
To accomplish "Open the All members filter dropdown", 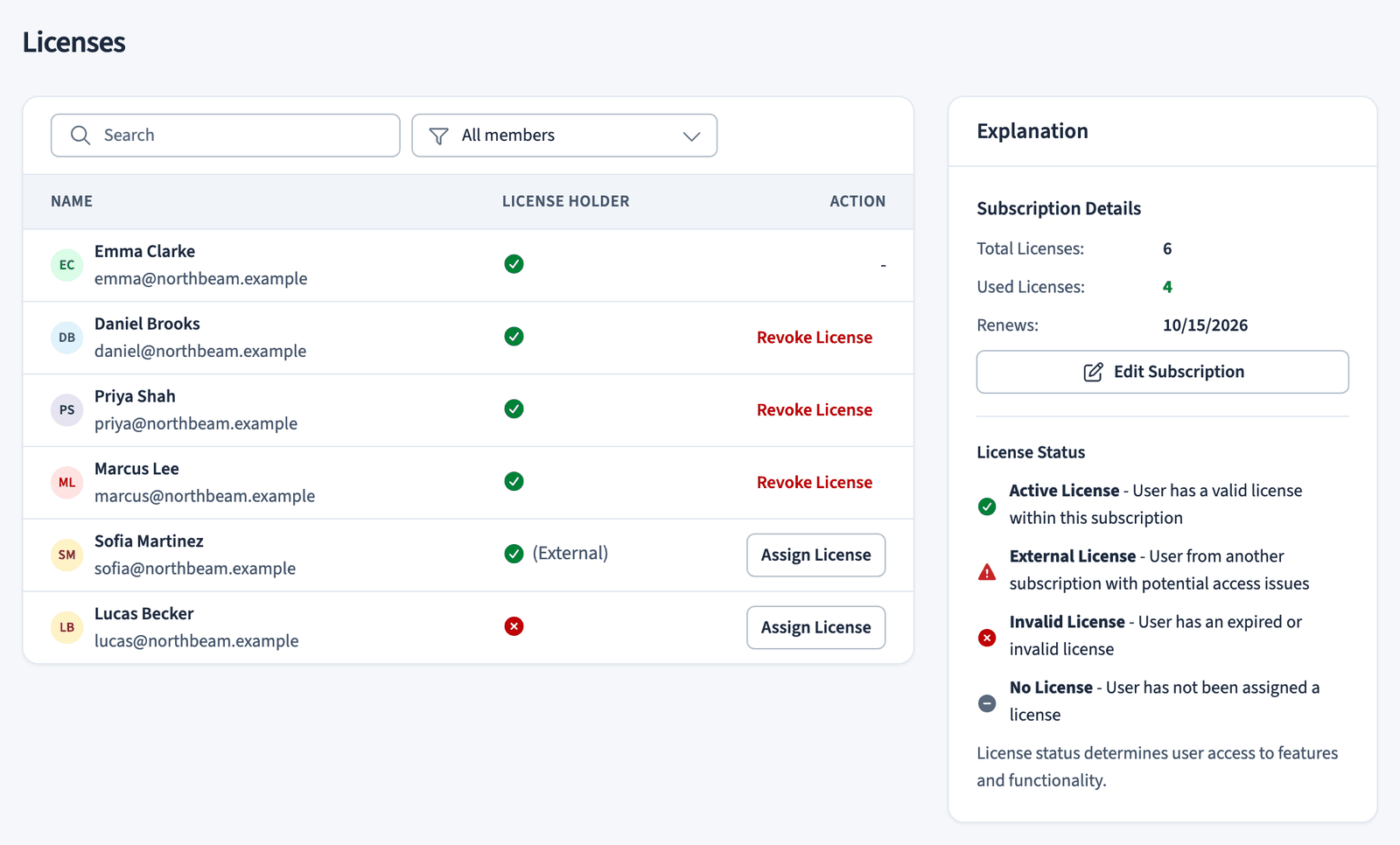I will 564,136.
